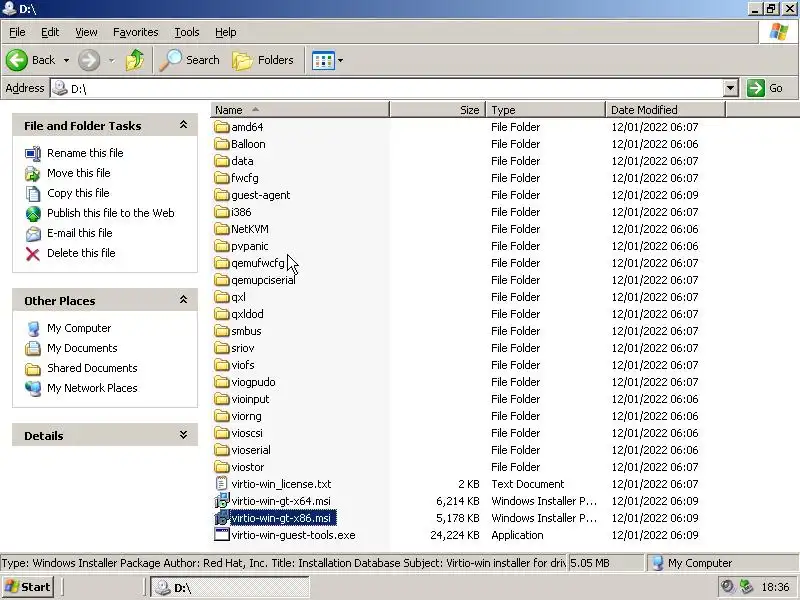Image resolution: width=800 pixels, height=600 pixels.
Task: Select virtio-win-guest-tools.exe application icon
Action: point(221,535)
